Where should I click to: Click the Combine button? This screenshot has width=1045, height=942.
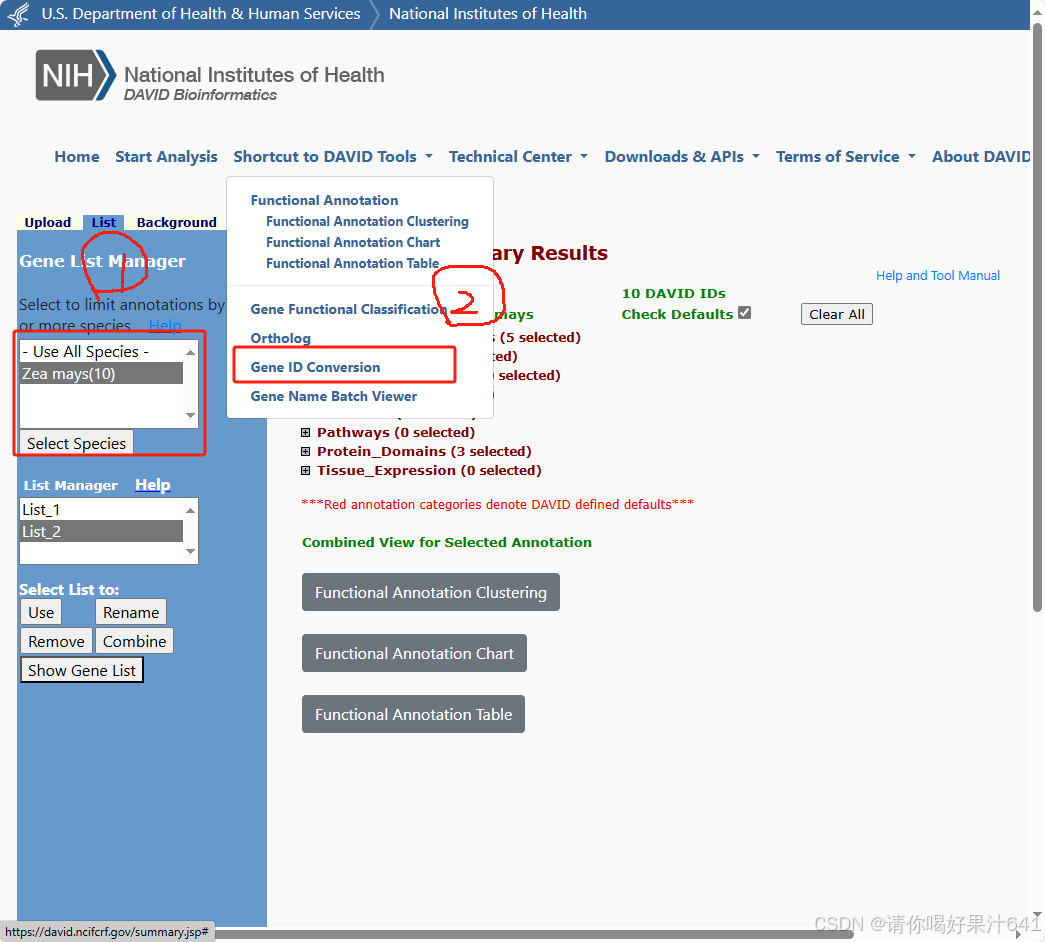(x=135, y=641)
